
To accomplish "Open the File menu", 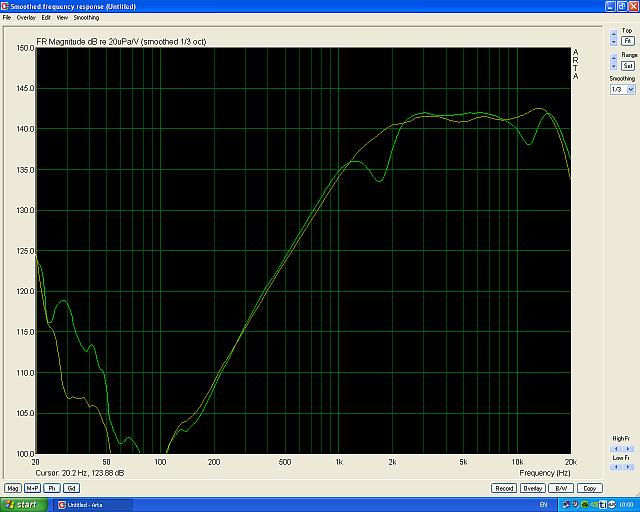I will click(7, 18).
